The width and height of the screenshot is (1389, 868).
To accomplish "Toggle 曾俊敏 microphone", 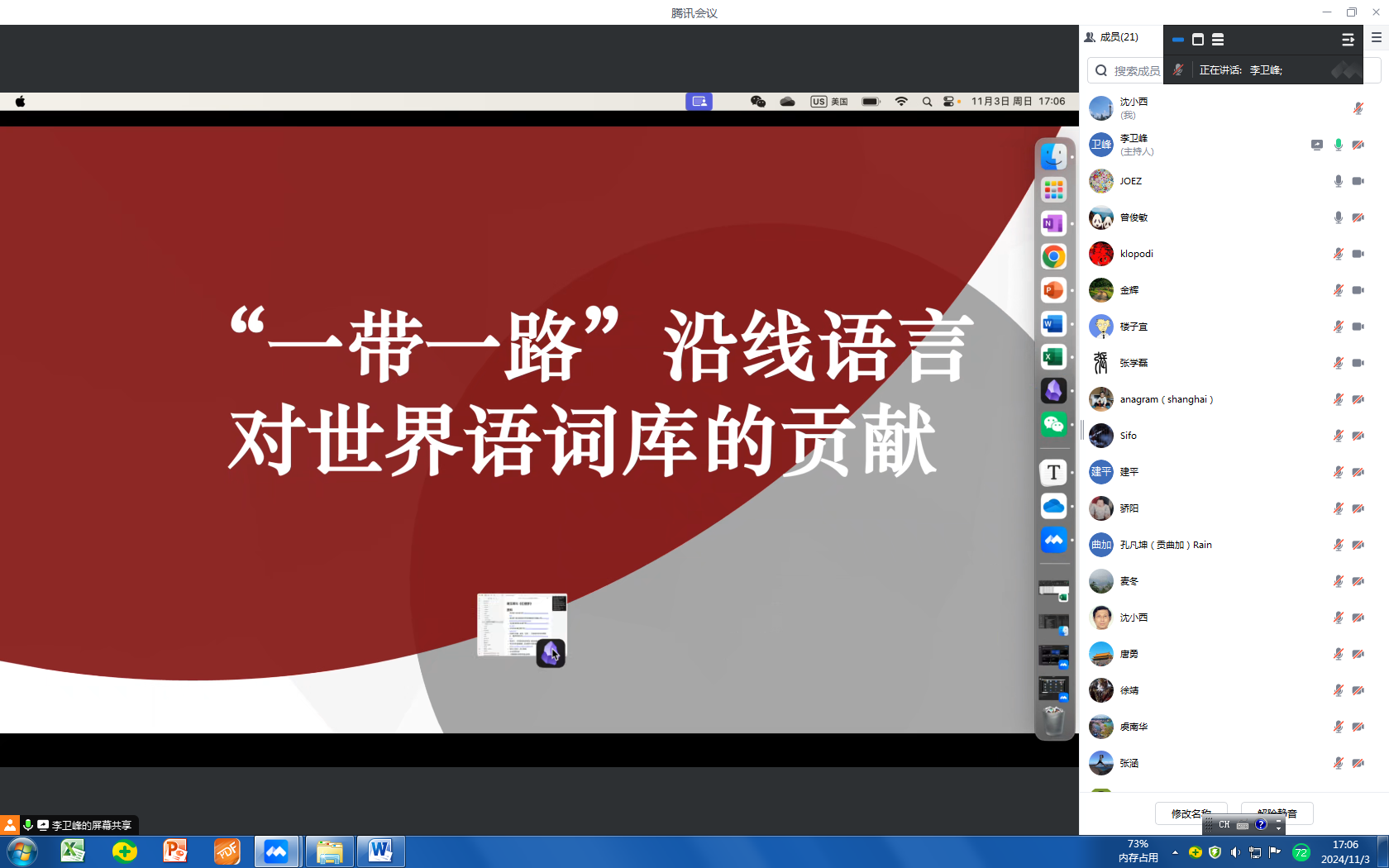I will (x=1339, y=217).
